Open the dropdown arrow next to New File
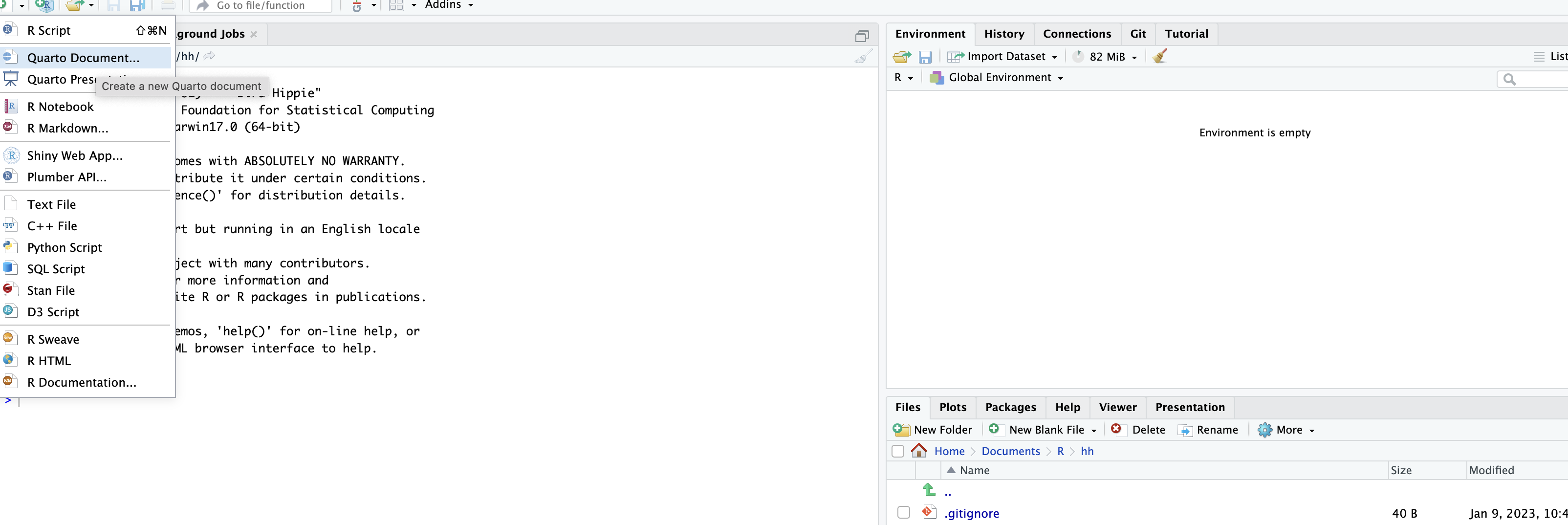The image size is (1568, 525). (22, 5)
